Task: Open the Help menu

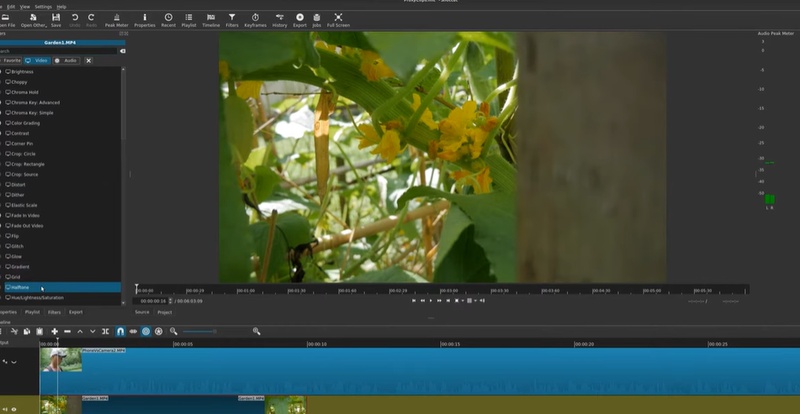Action: (x=61, y=7)
